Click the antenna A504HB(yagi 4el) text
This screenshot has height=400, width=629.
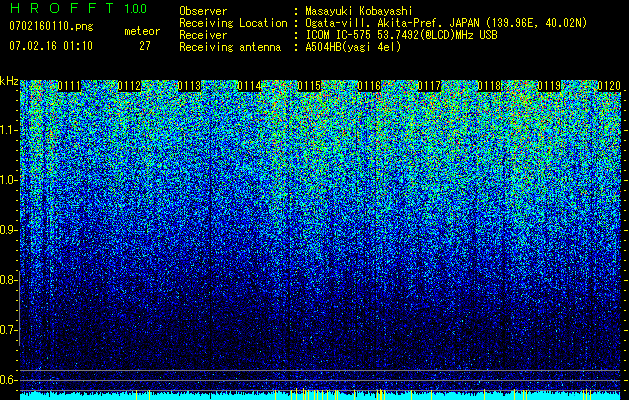353,47
